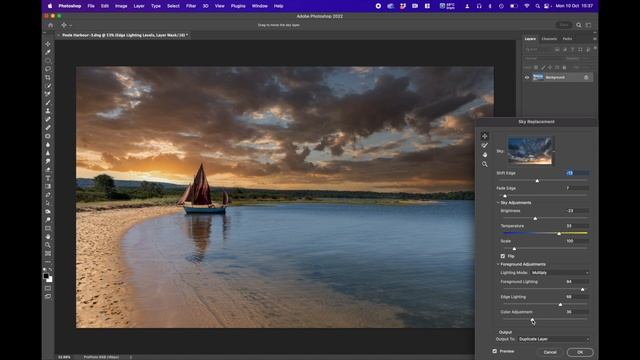Select Zoom tool in Sky Replacement dialog
This screenshot has height=360, width=640.
coord(484,164)
